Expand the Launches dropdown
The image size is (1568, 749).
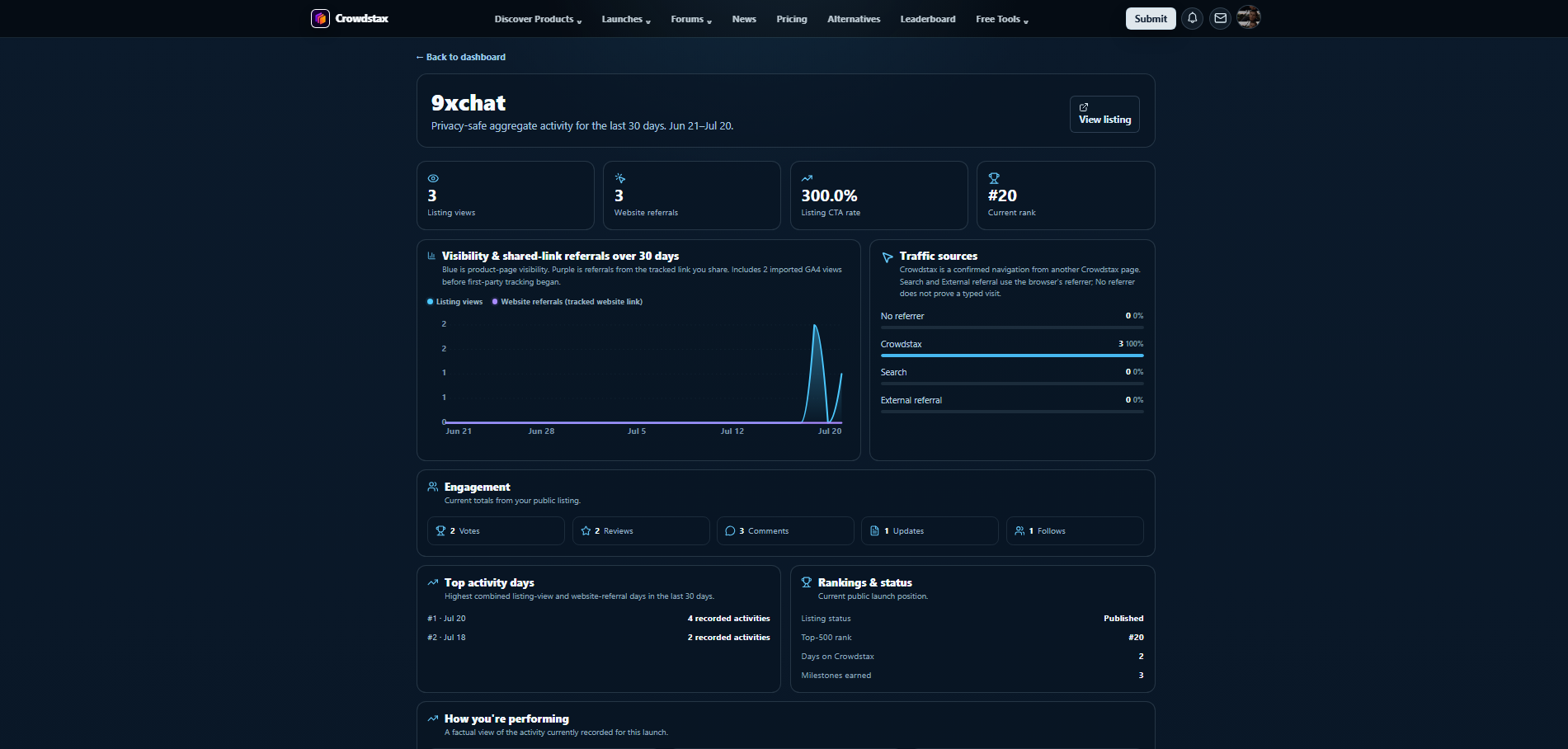tap(626, 19)
